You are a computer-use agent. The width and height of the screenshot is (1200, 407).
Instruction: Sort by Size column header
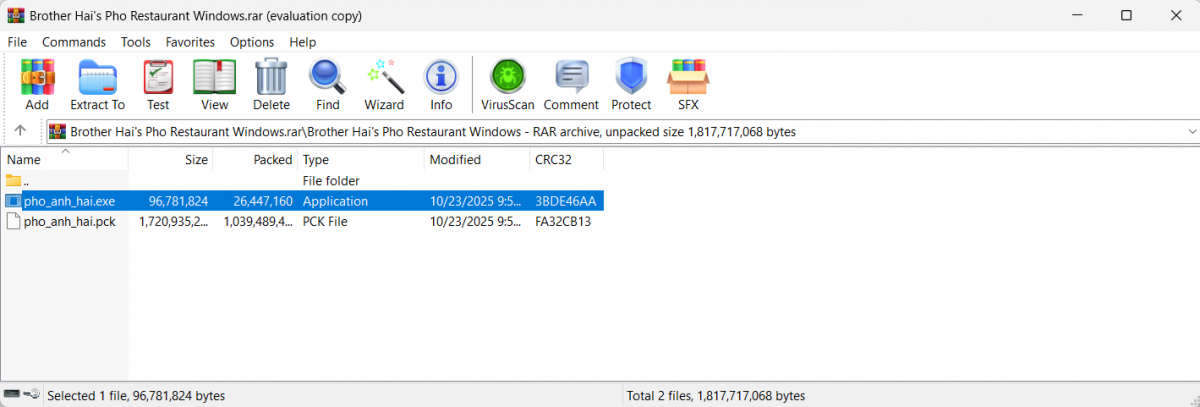[x=171, y=160]
